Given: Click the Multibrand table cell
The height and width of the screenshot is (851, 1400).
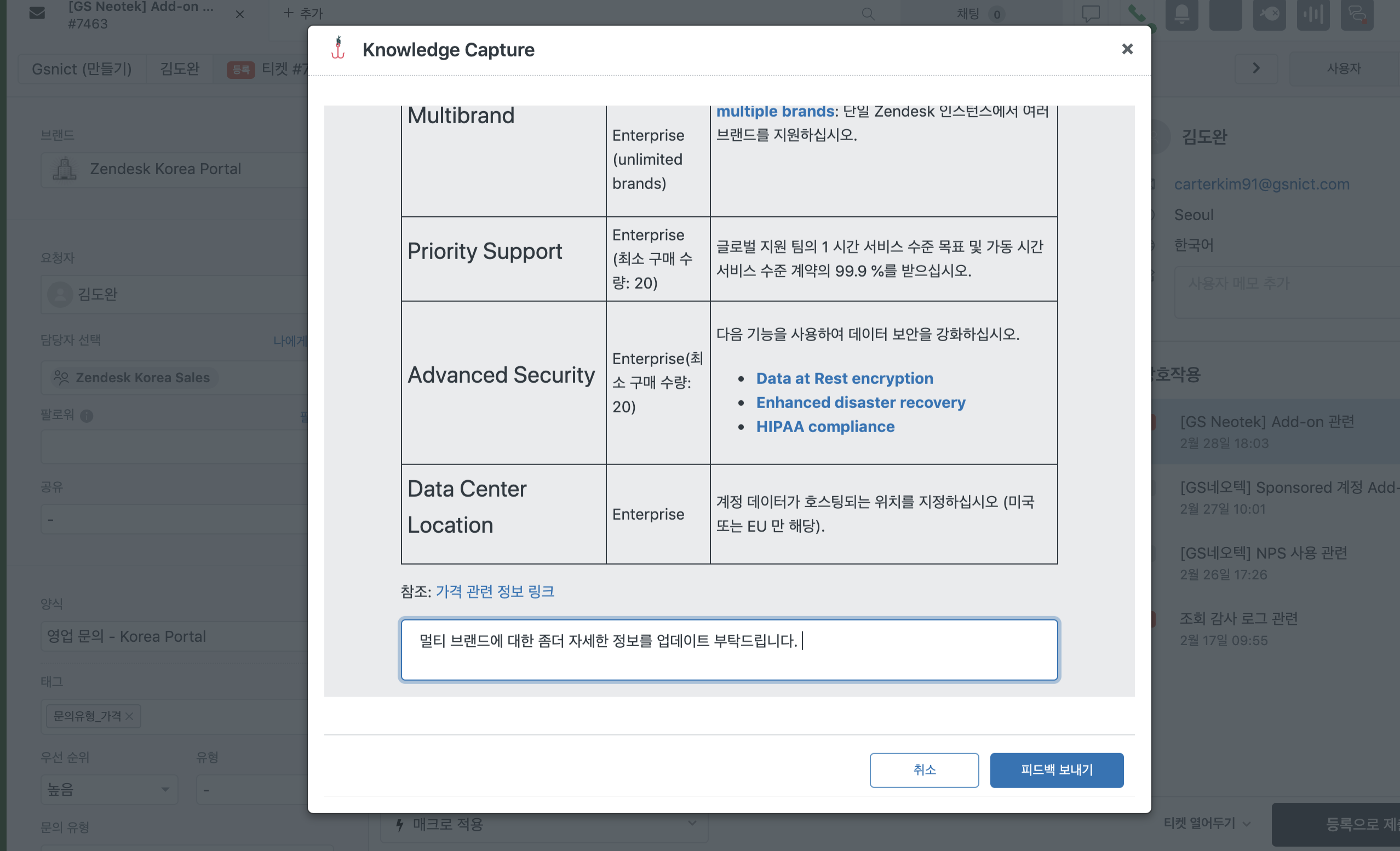Looking at the screenshot, I should click(503, 160).
